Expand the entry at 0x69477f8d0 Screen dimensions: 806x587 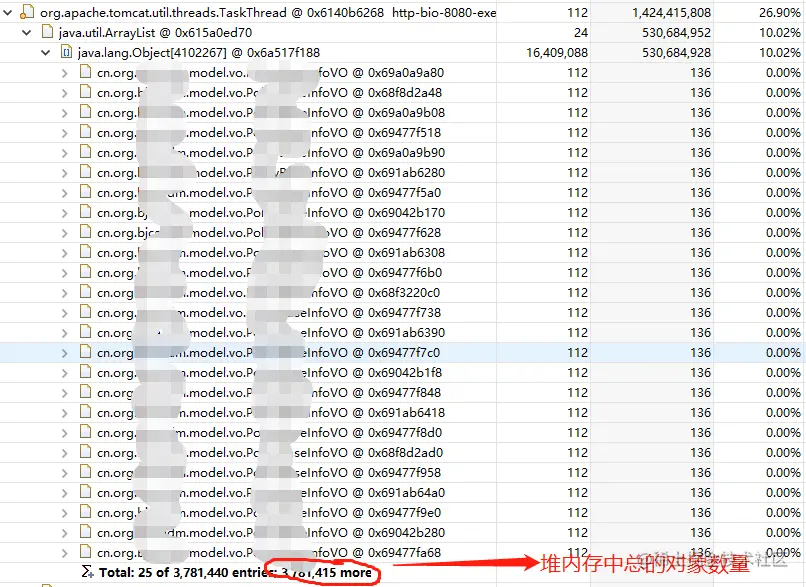point(65,433)
